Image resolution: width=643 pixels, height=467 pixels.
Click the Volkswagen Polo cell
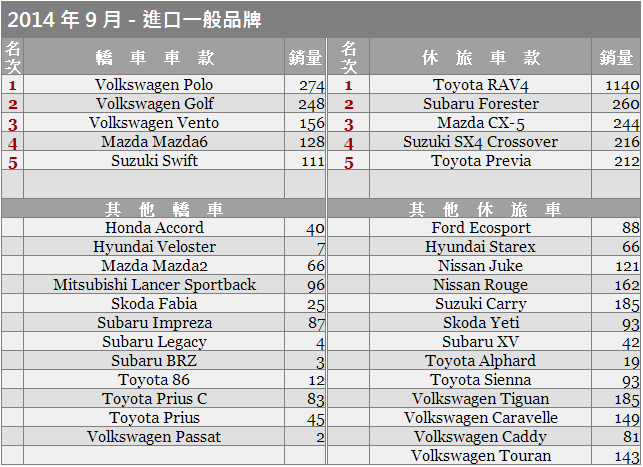tap(154, 85)
